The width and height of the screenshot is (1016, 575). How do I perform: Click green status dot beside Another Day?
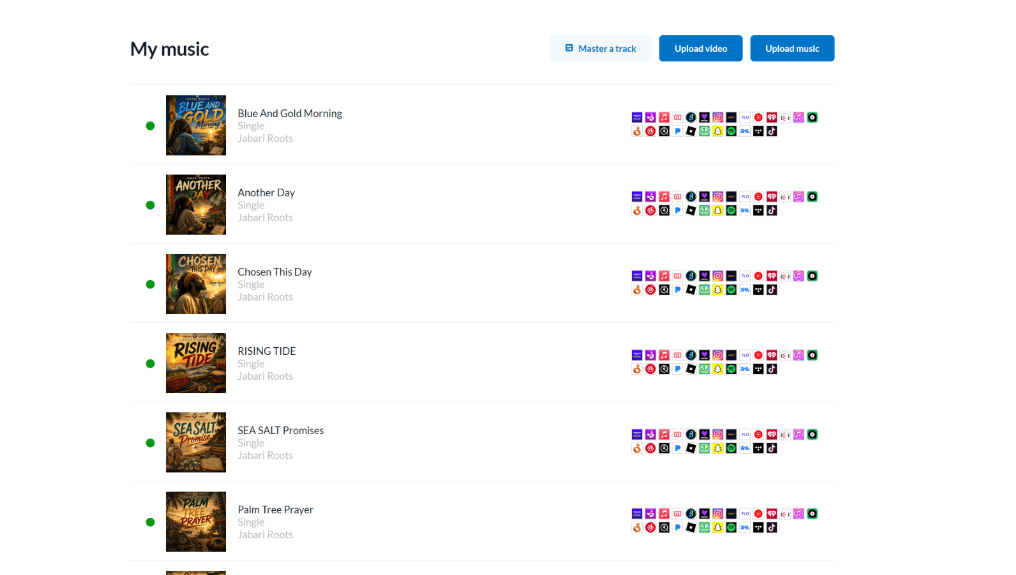click(x=150, y=205)
